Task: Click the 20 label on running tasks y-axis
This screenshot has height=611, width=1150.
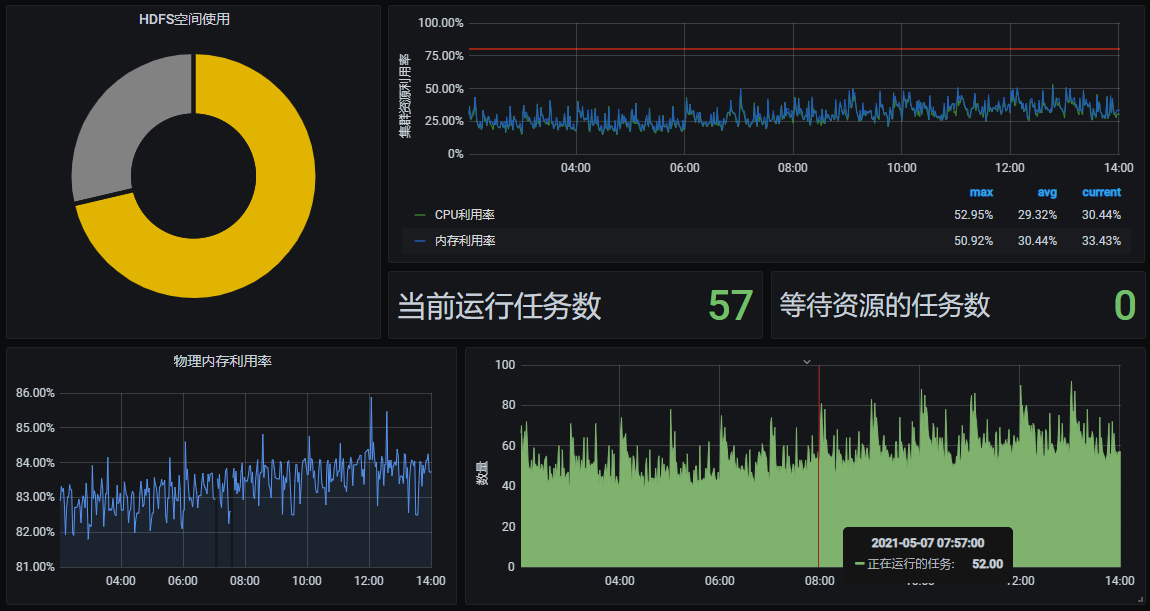Action: click(x=508, y=527)
